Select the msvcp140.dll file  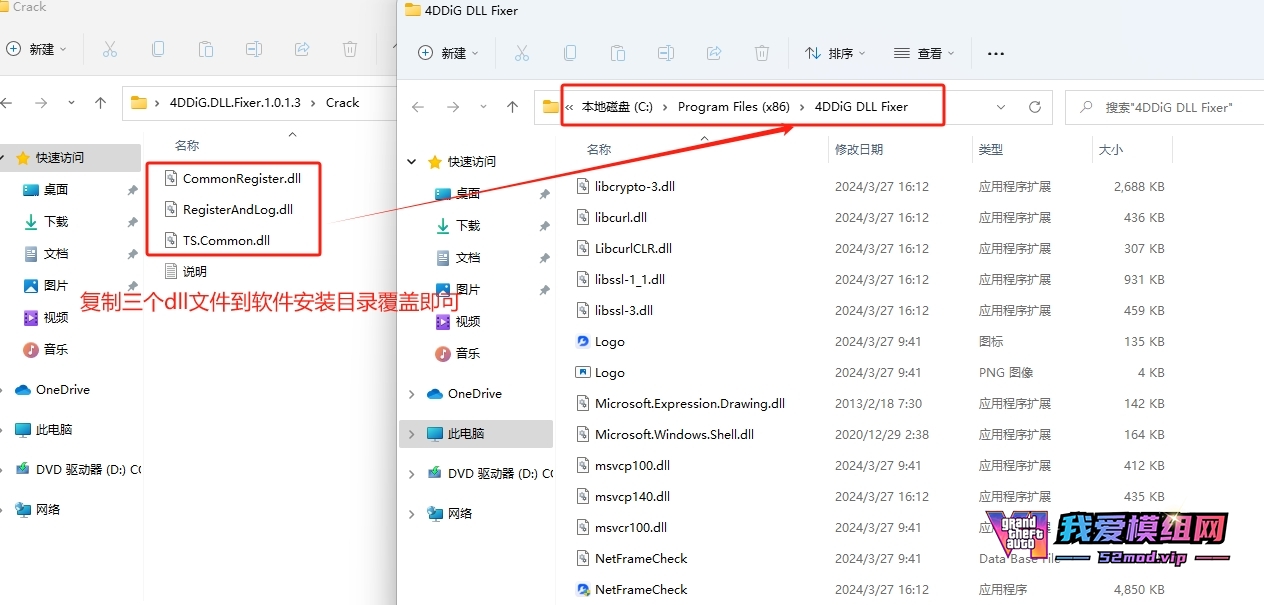coord(632,497)
